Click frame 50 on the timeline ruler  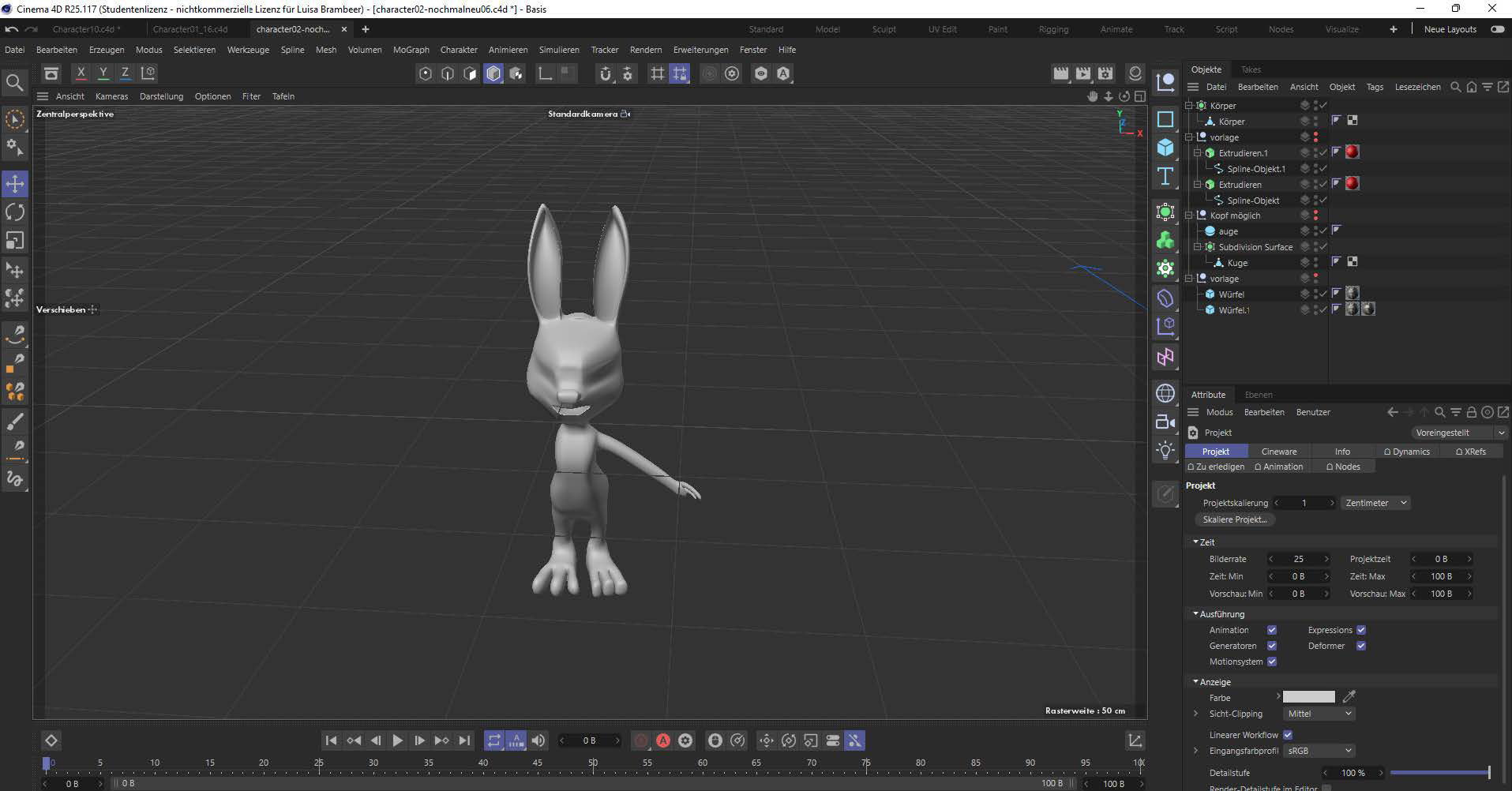click(x=592, y=763)
